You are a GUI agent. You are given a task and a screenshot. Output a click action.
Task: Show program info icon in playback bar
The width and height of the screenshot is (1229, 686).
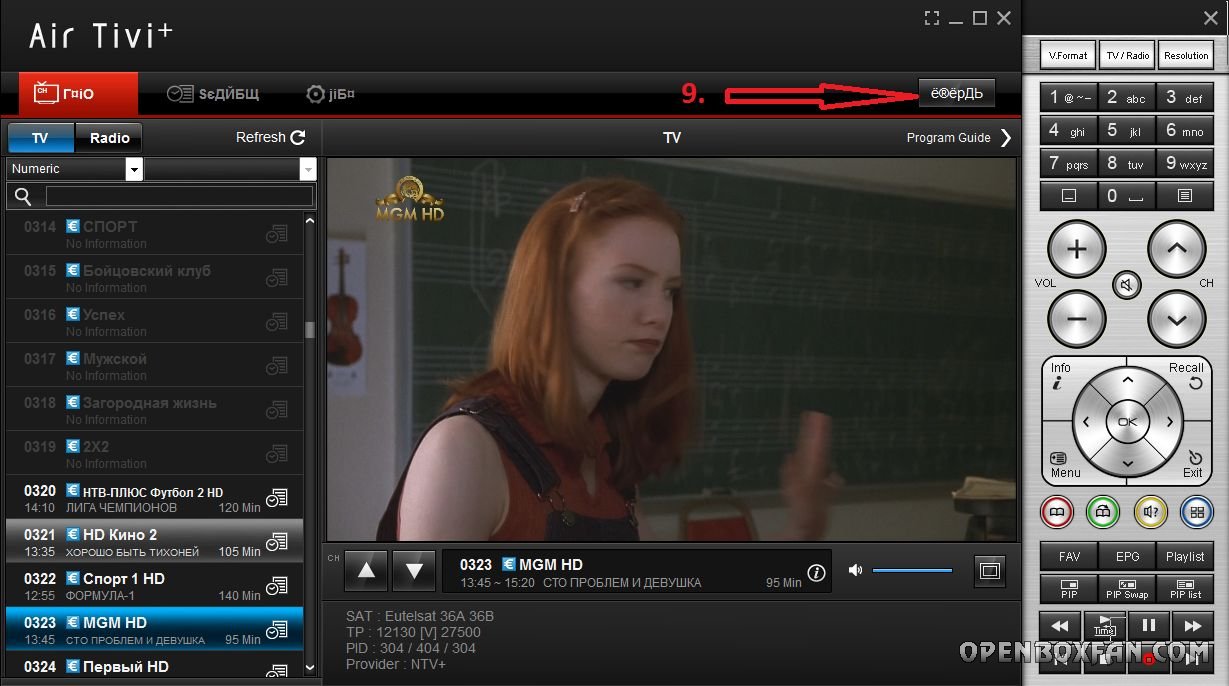click(817, 573)
